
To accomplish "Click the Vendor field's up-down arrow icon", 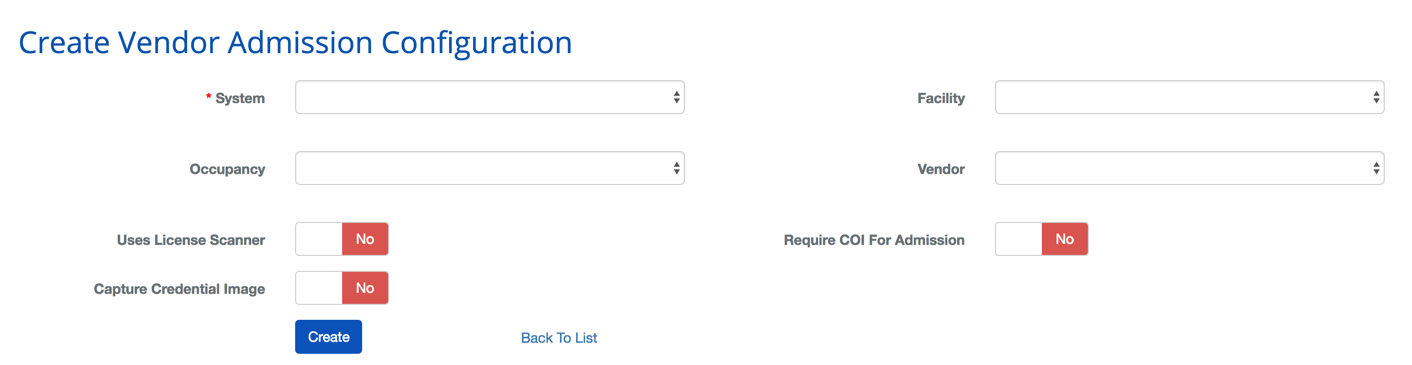I will (1377, 169).
